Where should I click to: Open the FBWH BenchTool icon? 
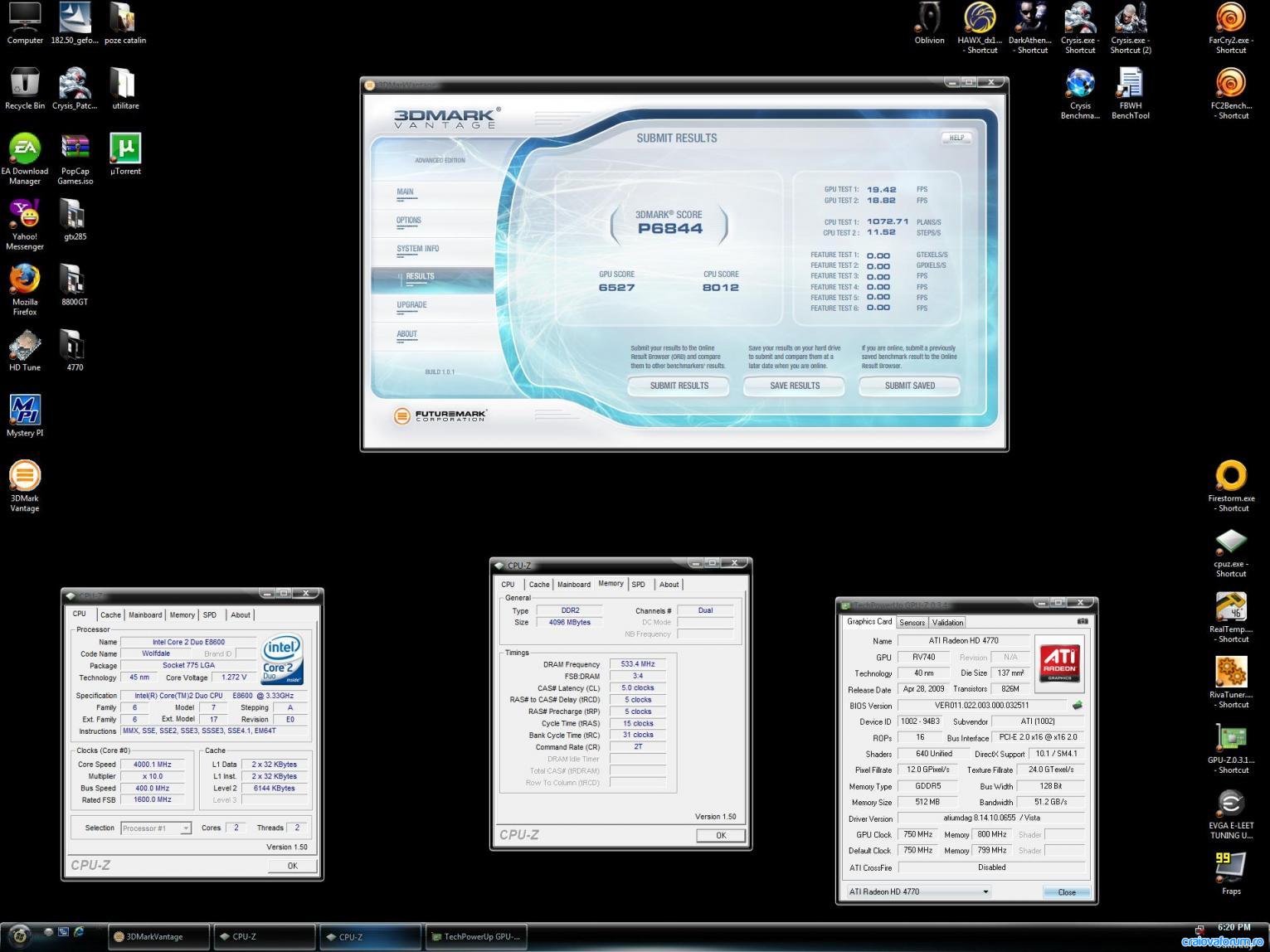point(1131,94)
